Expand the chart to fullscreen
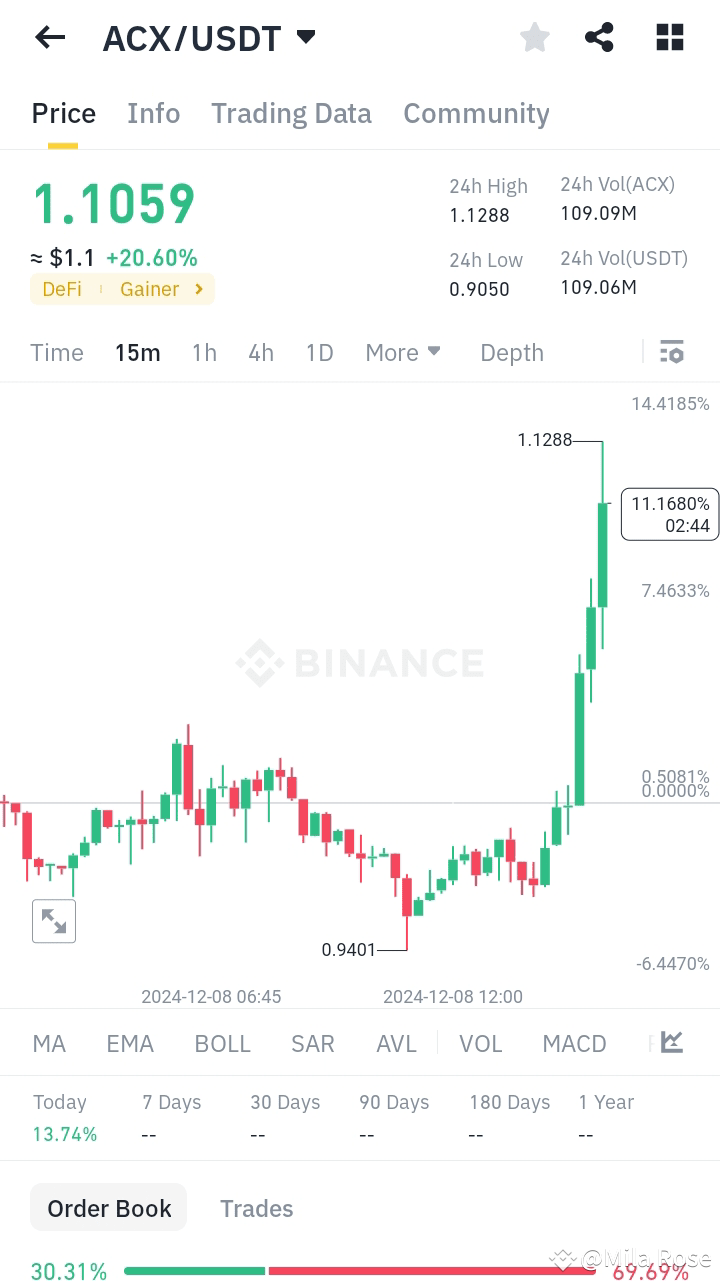Screen dimensions: 720x1281 point(54,921)
